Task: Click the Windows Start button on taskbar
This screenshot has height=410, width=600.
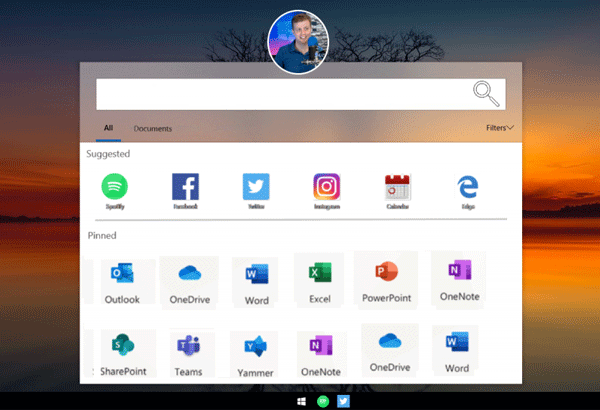Action: click(x=302, y=401)
